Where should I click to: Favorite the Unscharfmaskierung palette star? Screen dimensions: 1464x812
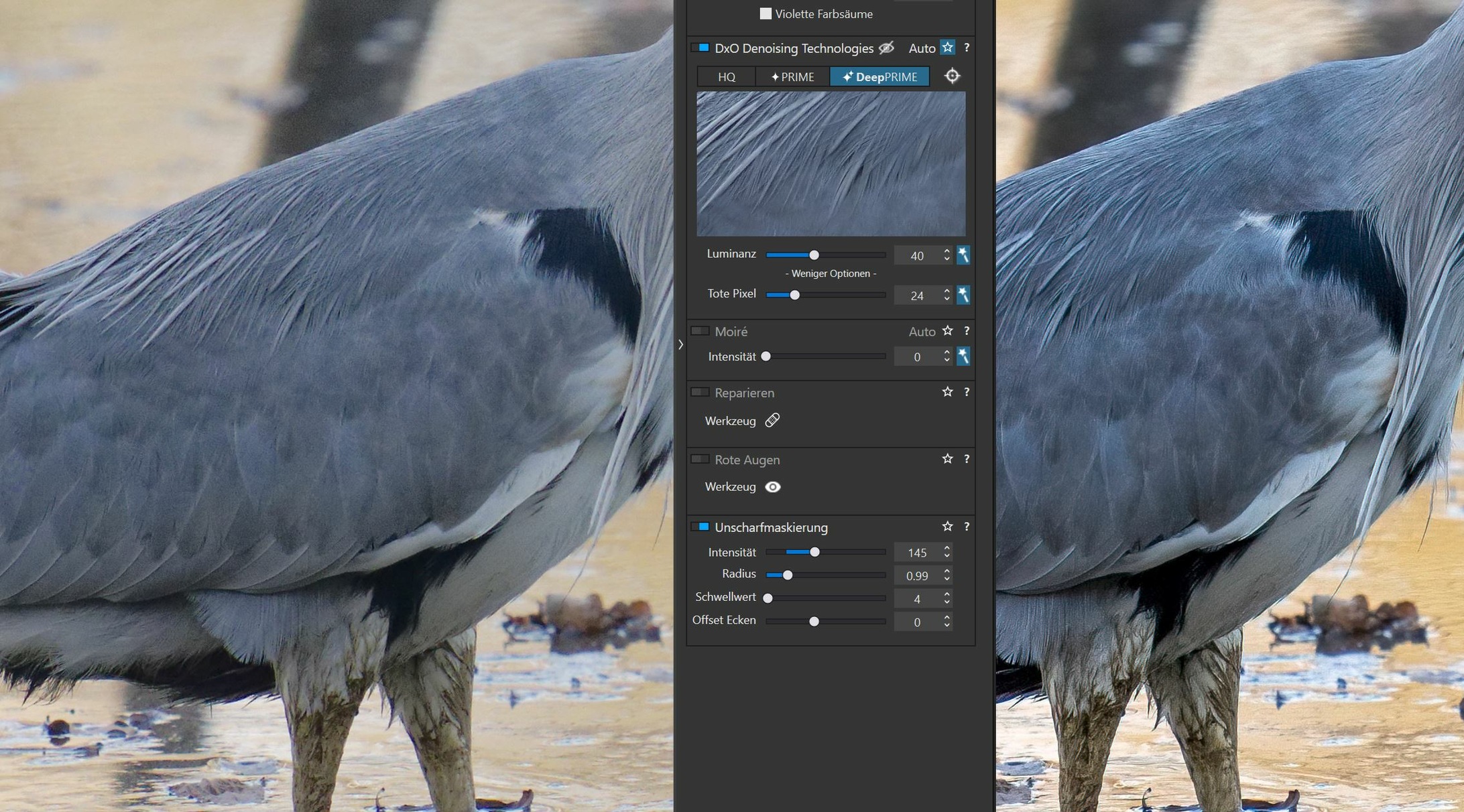[947, 527]
